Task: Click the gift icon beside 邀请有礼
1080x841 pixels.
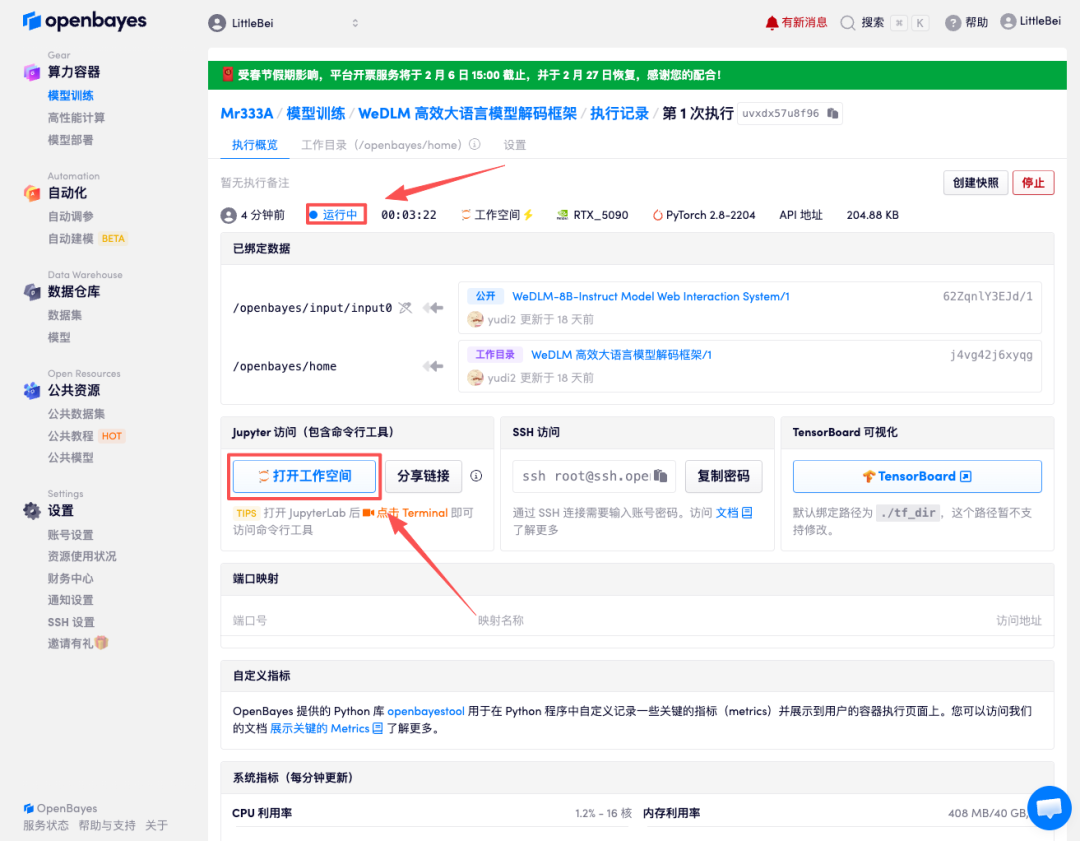Action: point(102,643)
